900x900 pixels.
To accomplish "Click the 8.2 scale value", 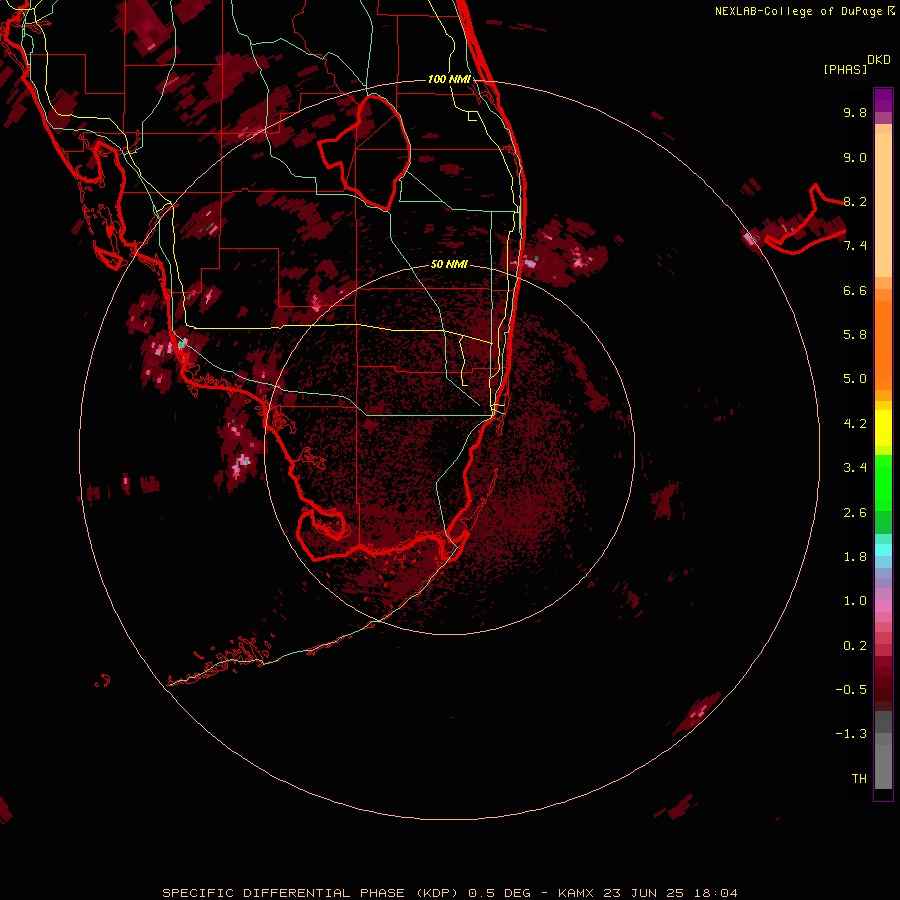I will click(855, 201).
